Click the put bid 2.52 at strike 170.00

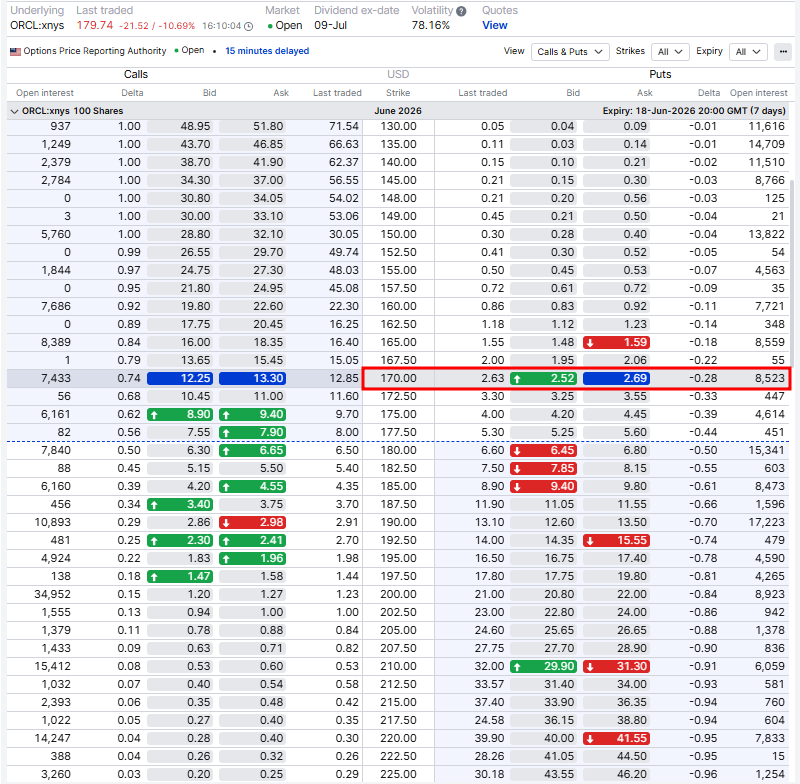pos(543,378)
